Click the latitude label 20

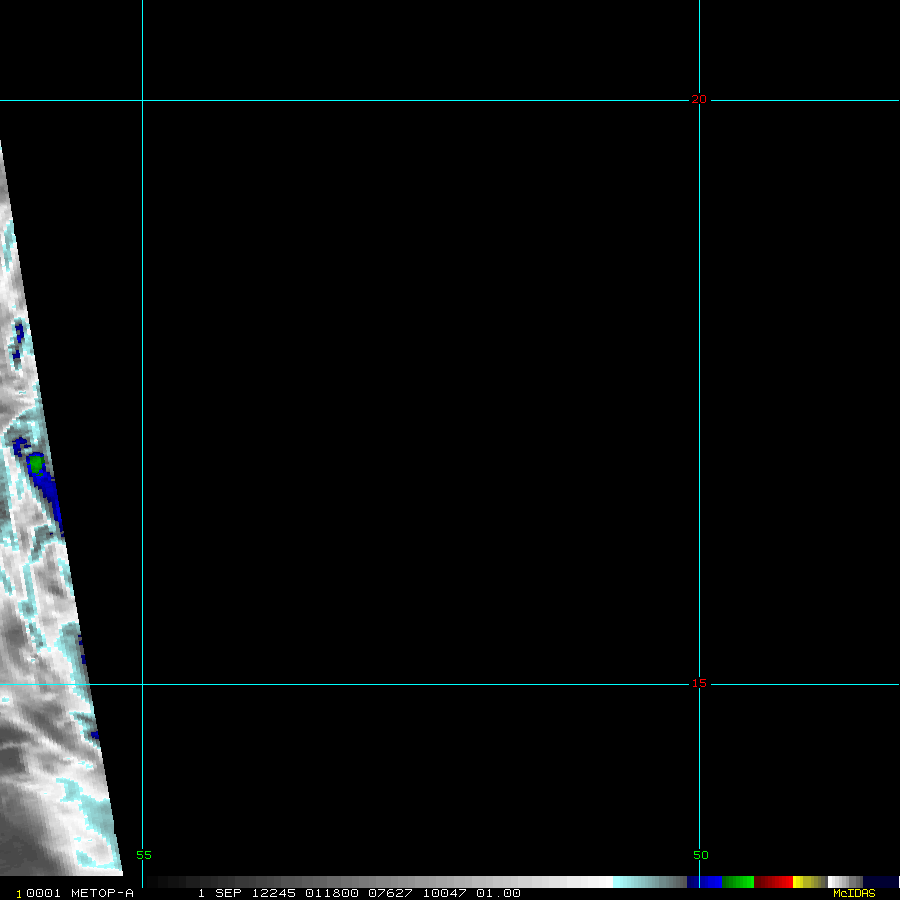tap(699, 99)
